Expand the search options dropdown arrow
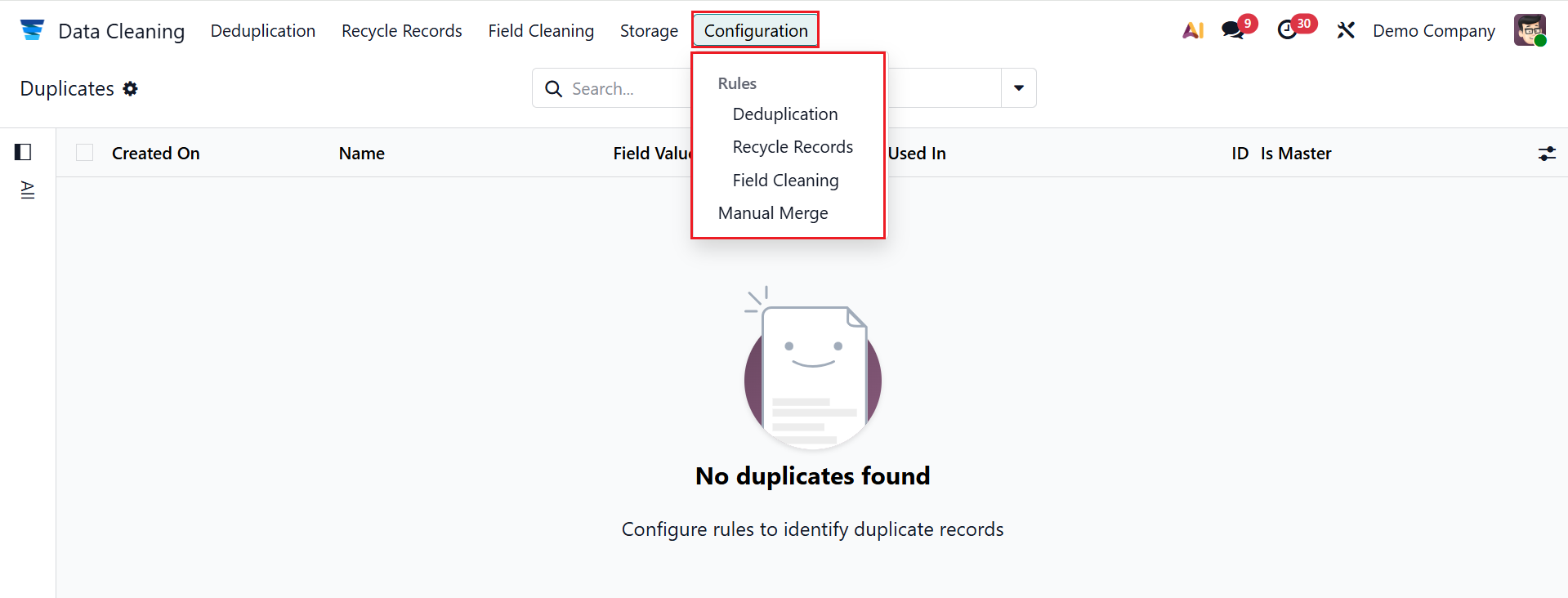Image resolution: width=1568 pixels, height=598 pixels. (x=1018, y=88)
